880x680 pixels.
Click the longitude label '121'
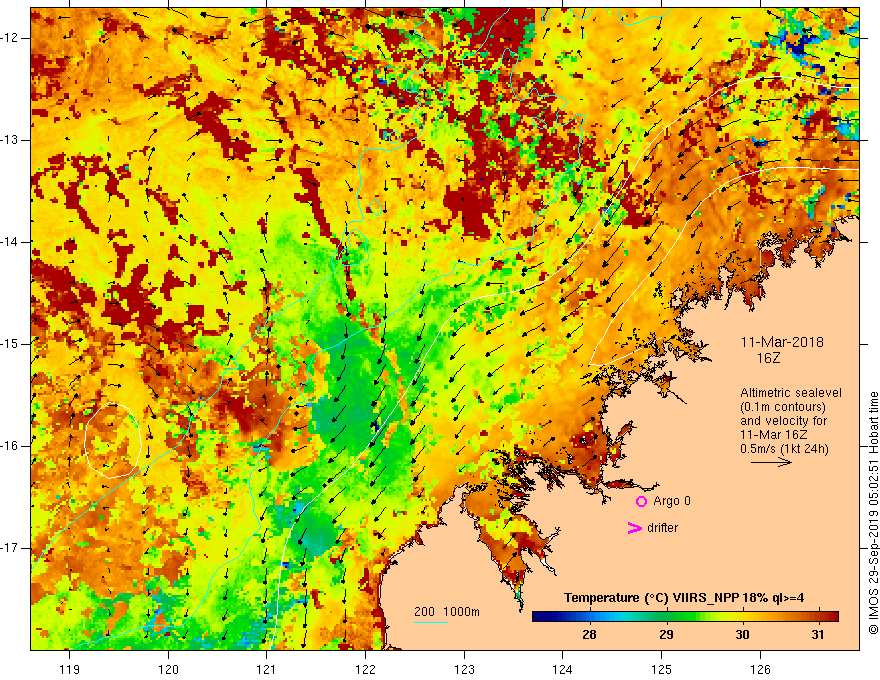[x=267, y=669]
